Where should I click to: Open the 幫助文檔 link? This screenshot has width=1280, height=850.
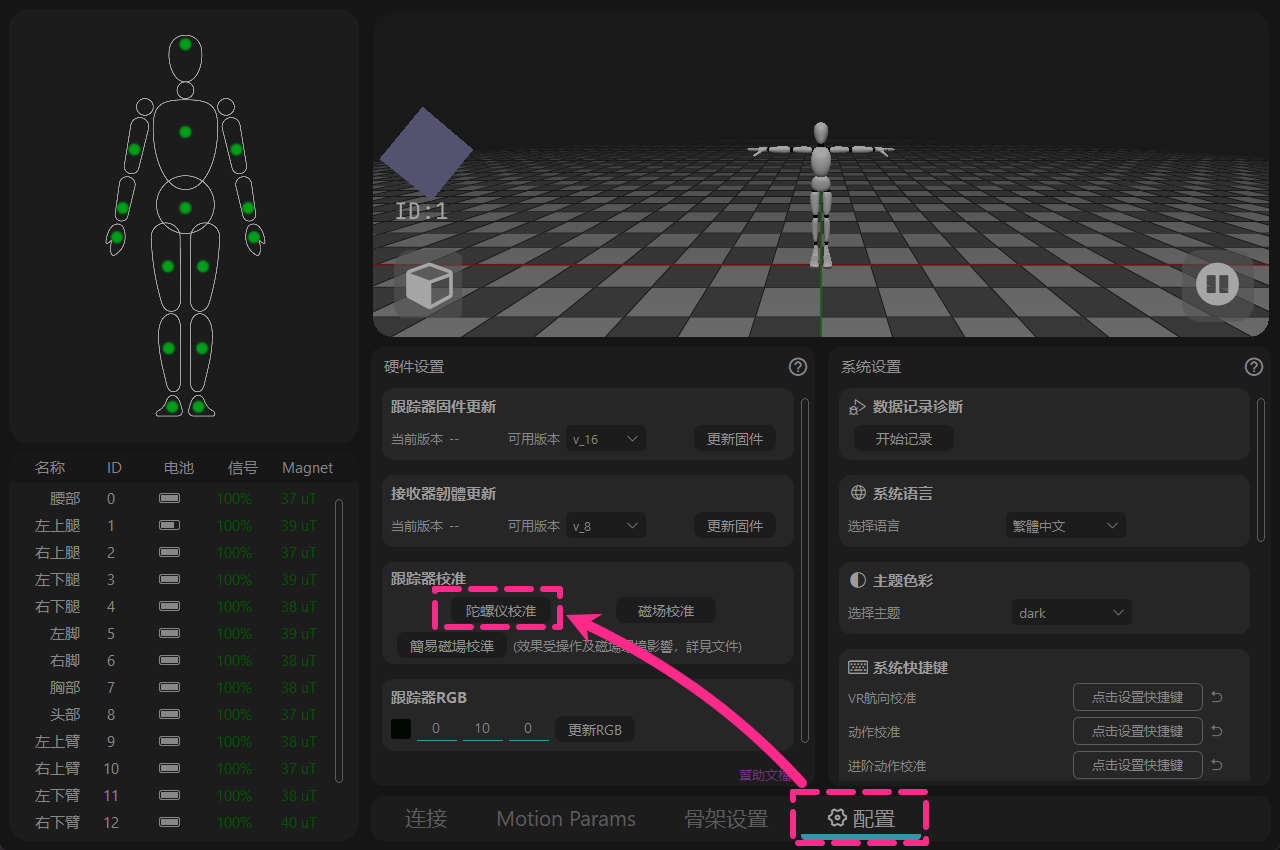pyautogui.click(x=764, y=774)
